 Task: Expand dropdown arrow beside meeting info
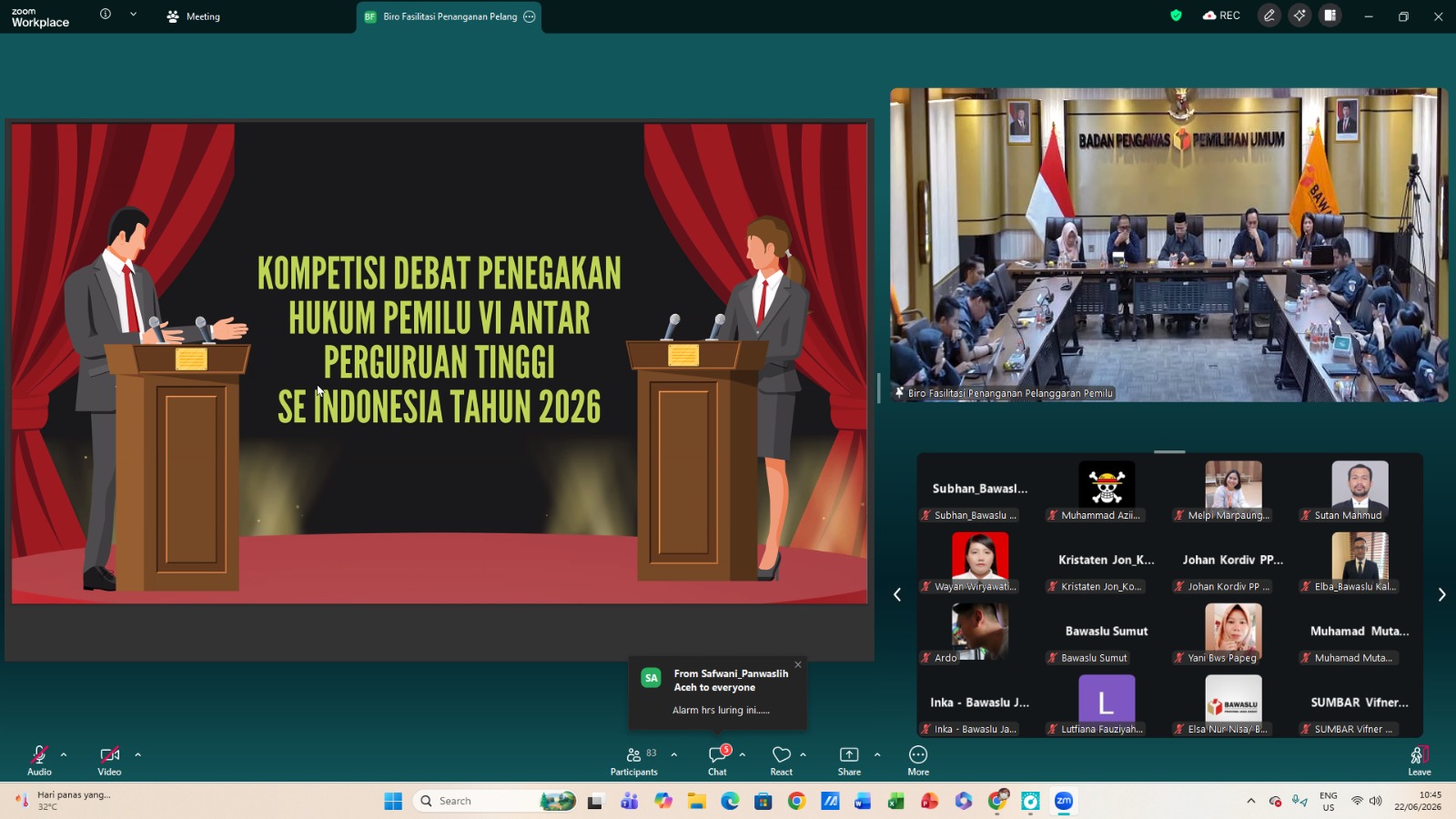point(134,15)
